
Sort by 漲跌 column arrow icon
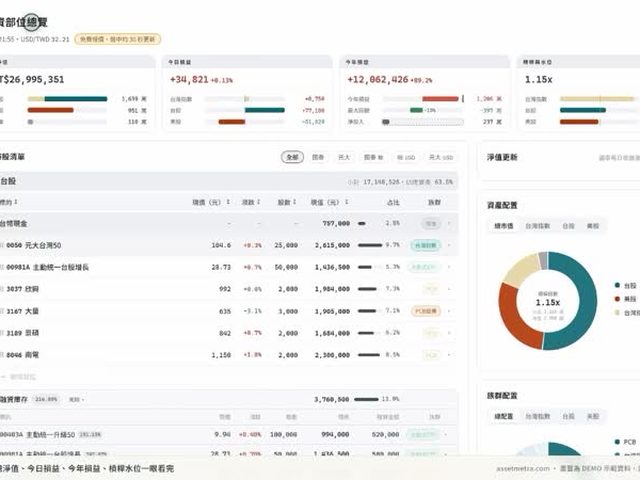259,202
